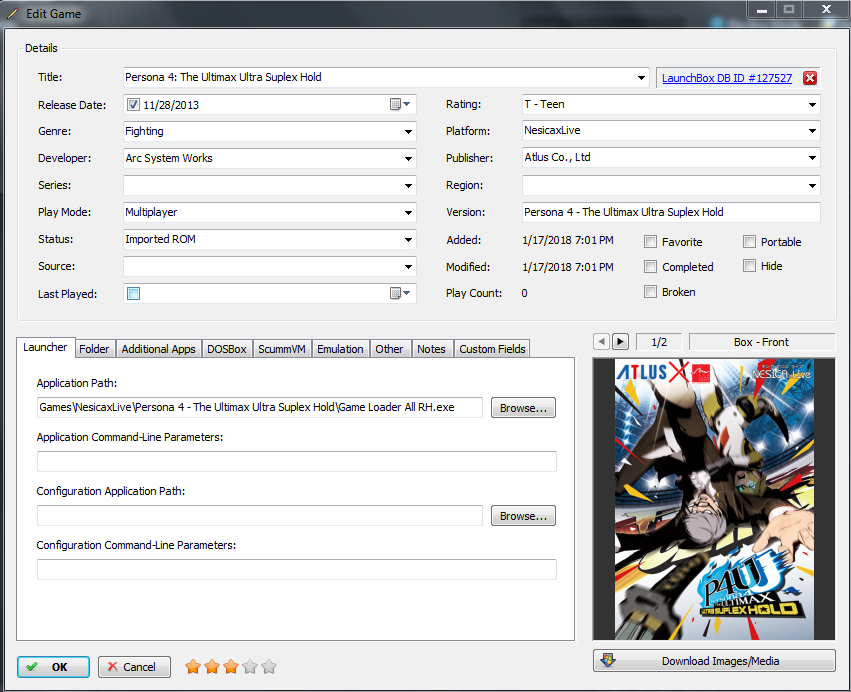Browse for the configuration application path

[523, 516]
